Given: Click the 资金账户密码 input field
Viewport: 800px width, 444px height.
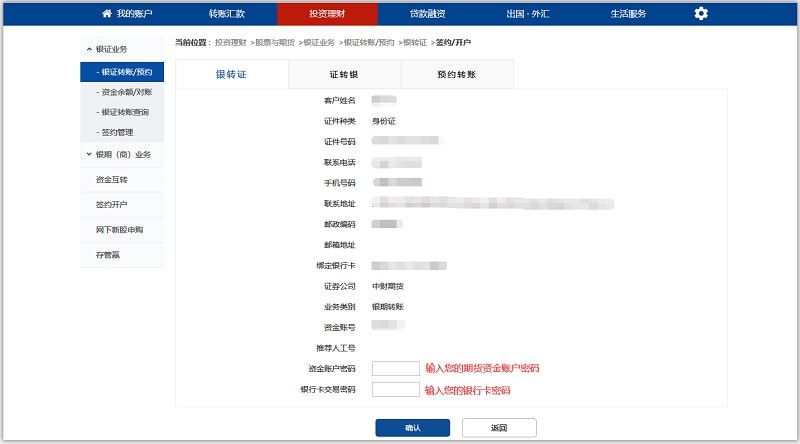Looking at the screenshot, I should pos(395,368).
